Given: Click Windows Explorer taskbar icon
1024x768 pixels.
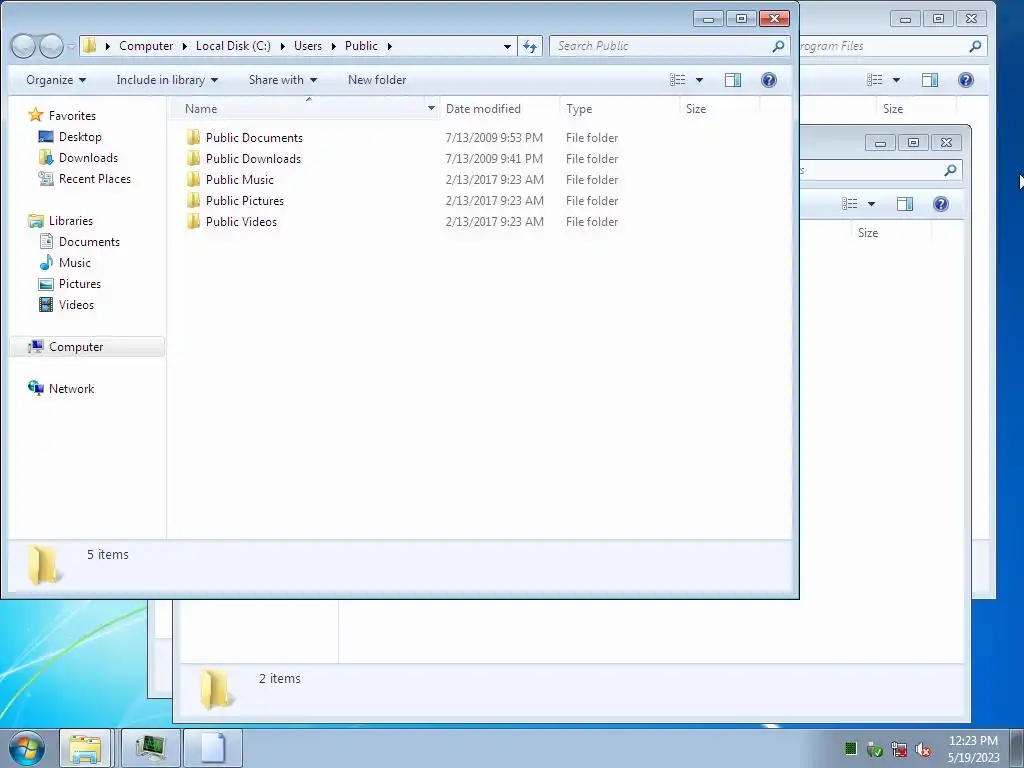Looking at the screenshot, I should coord(86,748).
